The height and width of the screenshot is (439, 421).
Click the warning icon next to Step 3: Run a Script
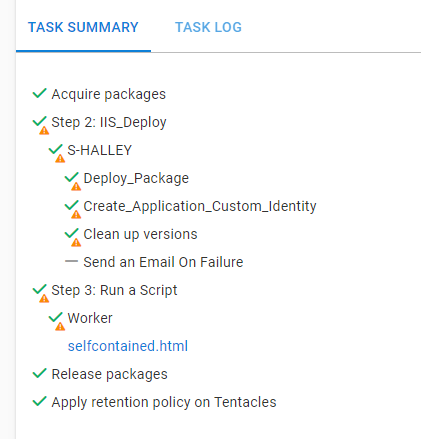41,293
